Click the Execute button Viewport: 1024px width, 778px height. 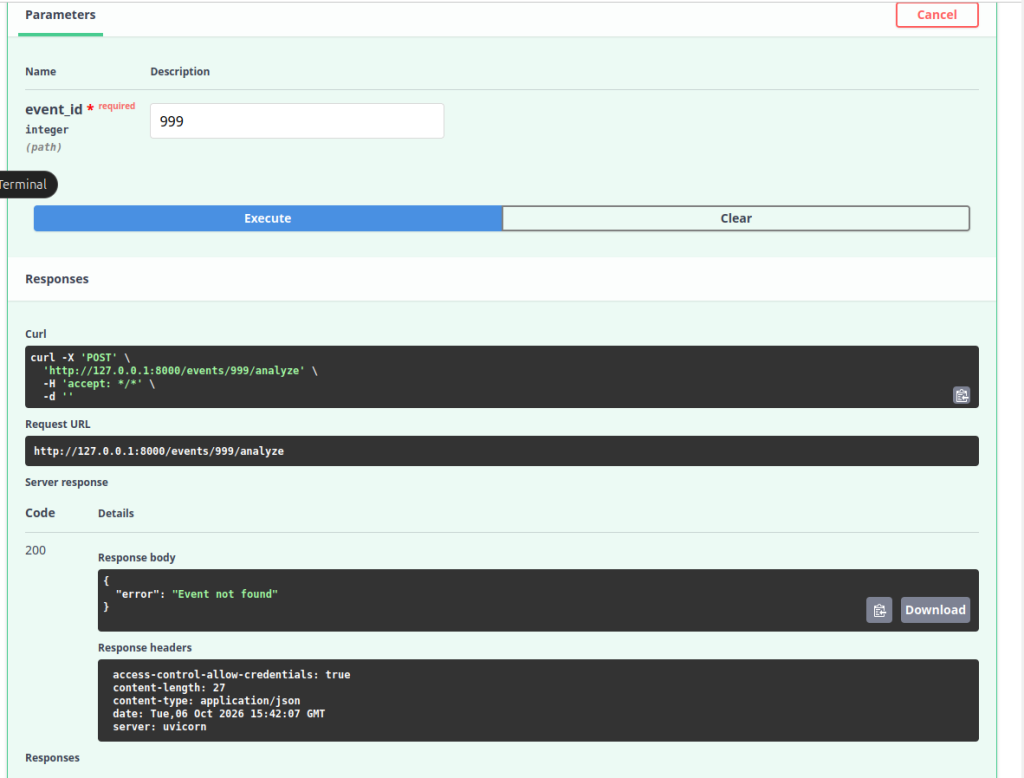(268, 218)
